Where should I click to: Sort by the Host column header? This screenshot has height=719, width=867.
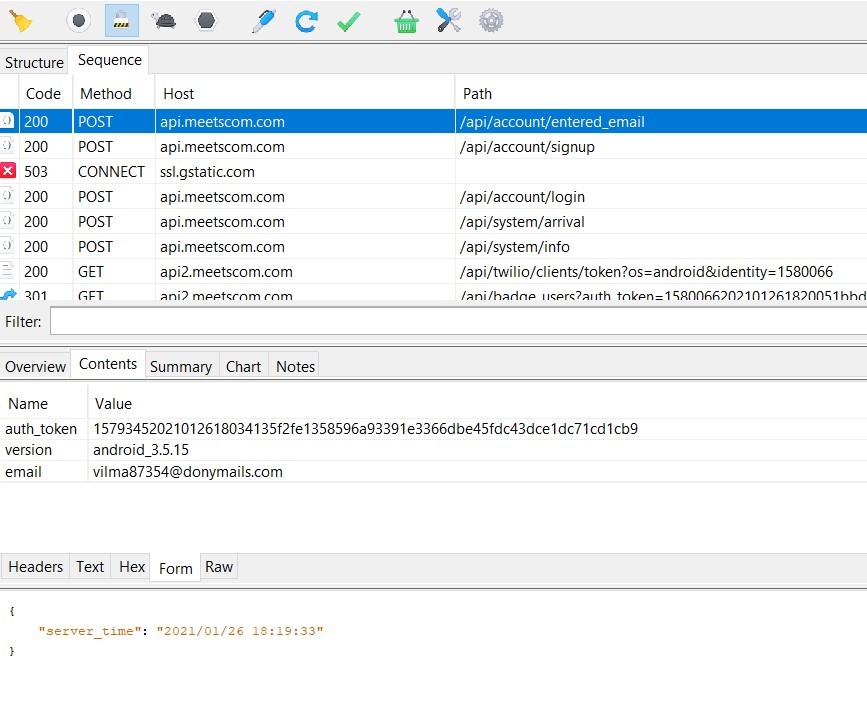[304, 93]
